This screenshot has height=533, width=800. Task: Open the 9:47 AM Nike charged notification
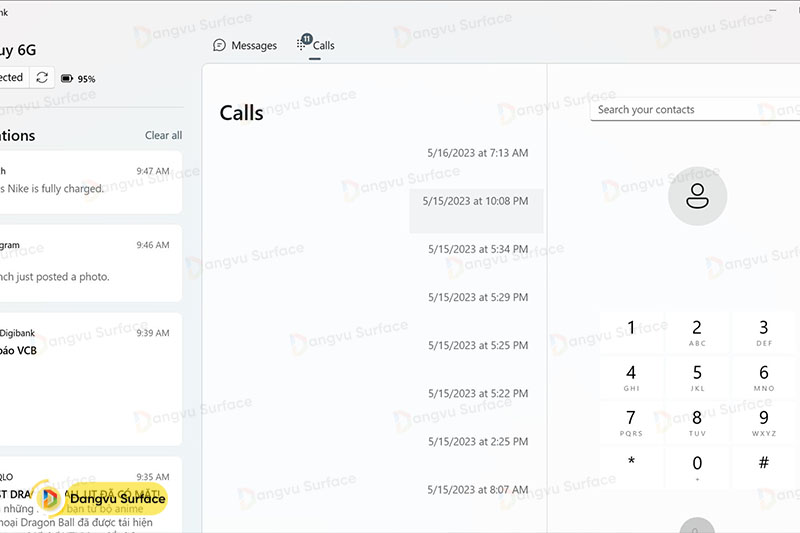[x=90, y=181]
